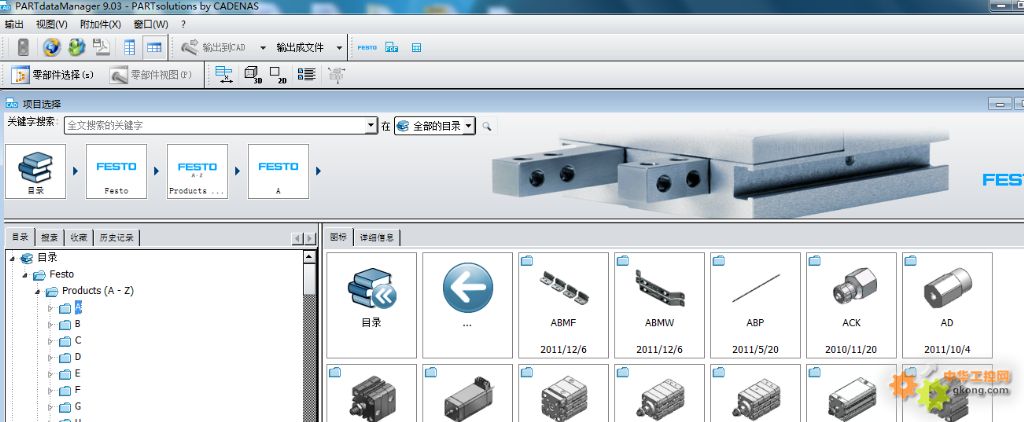Switch to the 图标 tab
This screenshot has height=422, width=1024.
(339, 237)
